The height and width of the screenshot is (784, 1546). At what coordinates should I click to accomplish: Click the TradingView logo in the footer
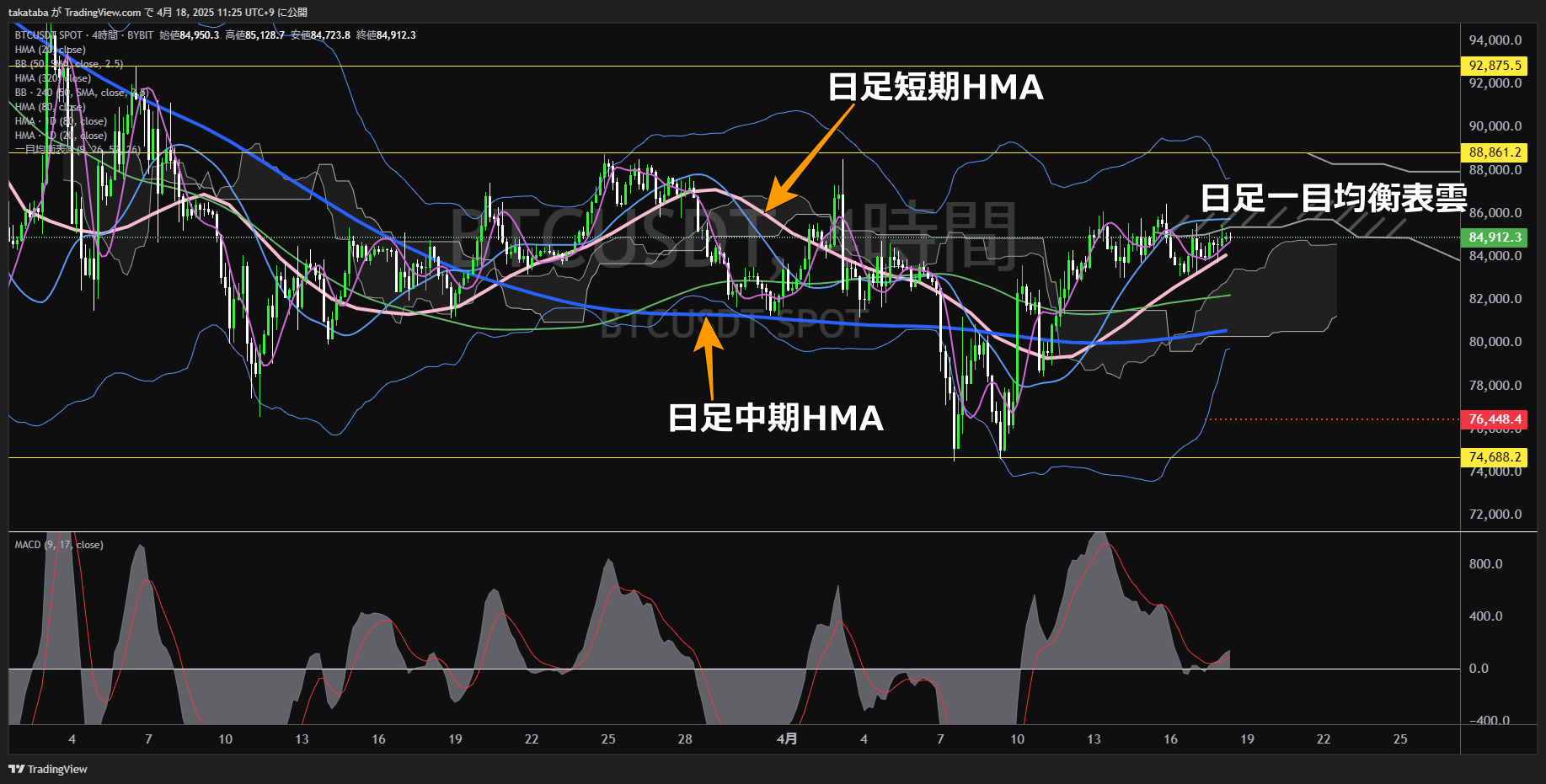tap(48, 769)
